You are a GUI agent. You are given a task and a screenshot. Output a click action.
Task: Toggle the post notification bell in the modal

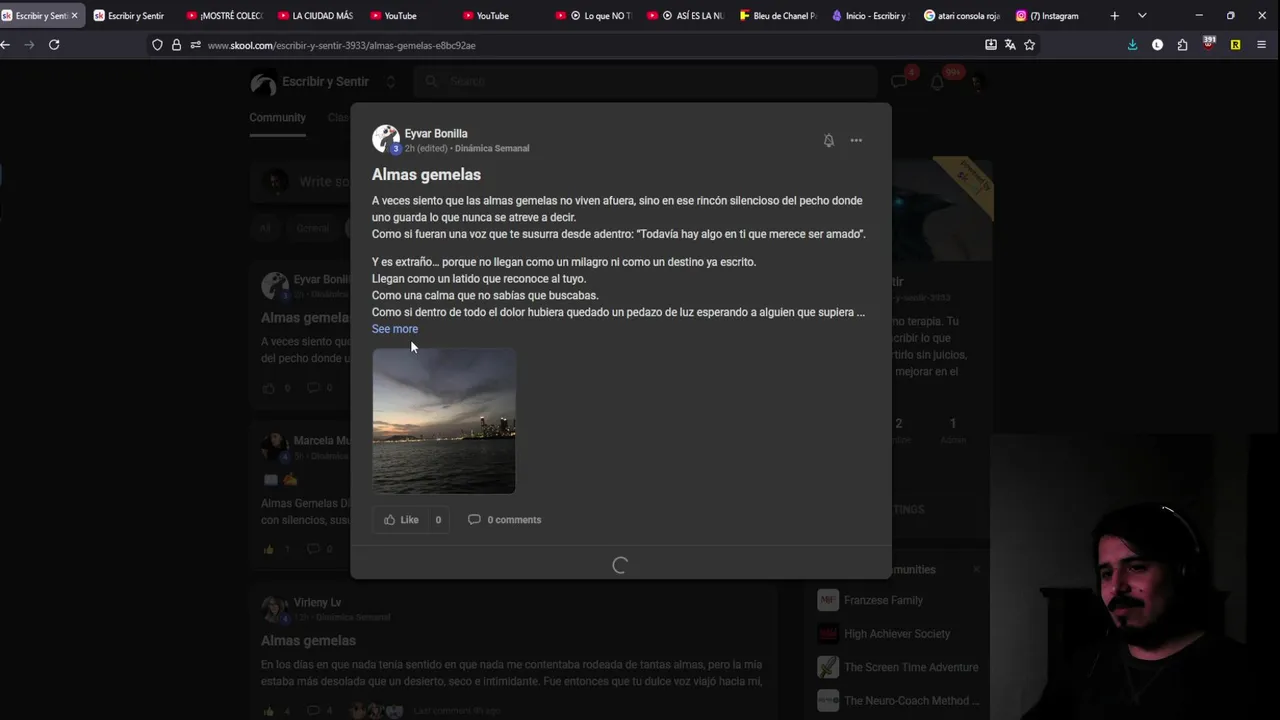(828, 141)
